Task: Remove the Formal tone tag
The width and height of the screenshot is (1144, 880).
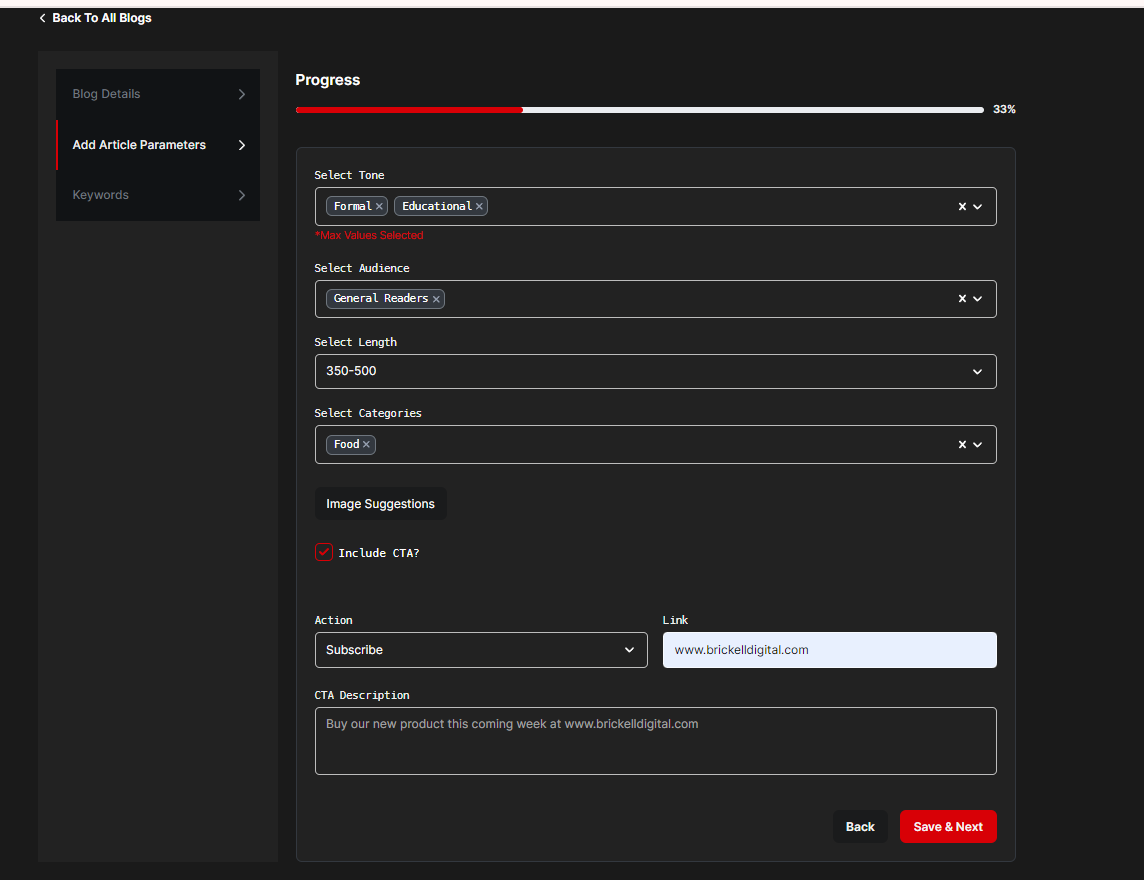Action: coord(379,207)
